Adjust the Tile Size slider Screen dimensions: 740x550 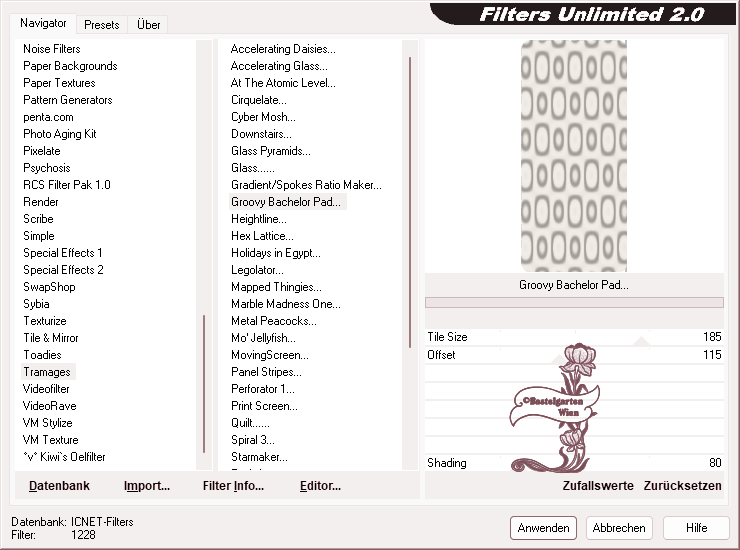pos(574,337)
